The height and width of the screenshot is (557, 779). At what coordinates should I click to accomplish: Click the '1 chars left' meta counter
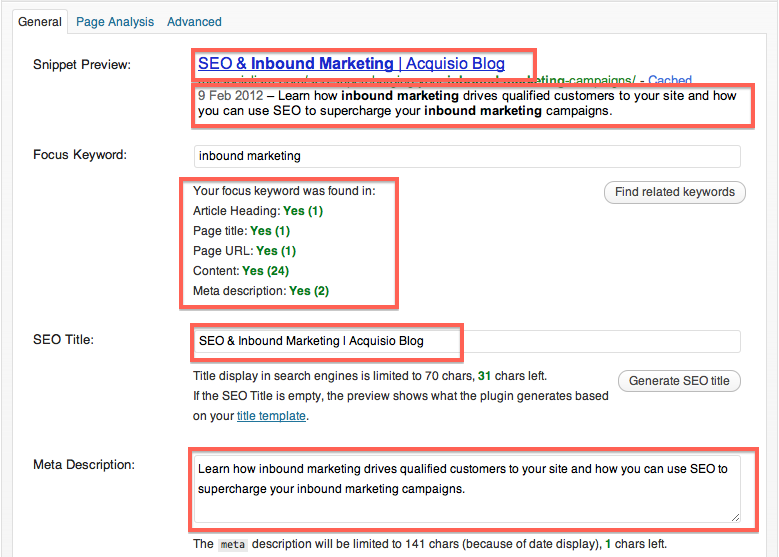tap(635, 544)
